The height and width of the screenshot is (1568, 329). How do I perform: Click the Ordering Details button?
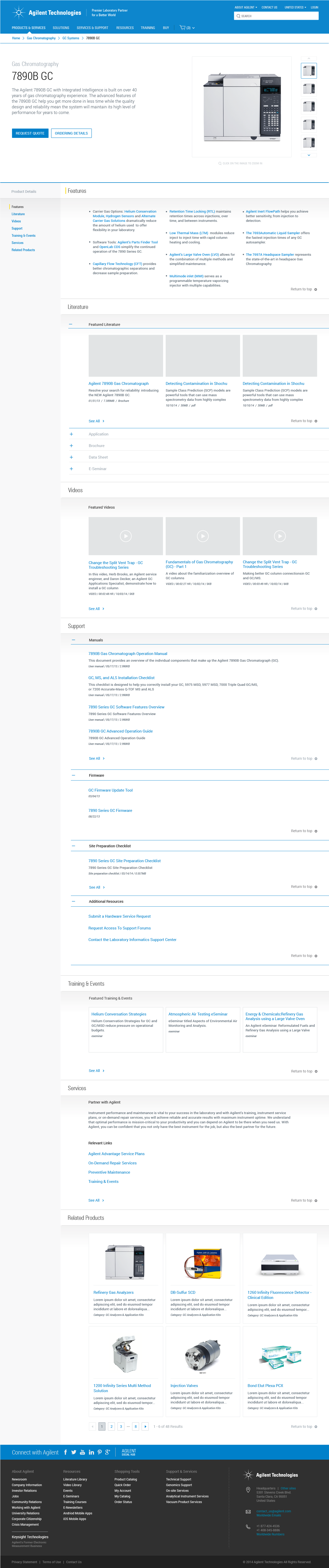71,133
